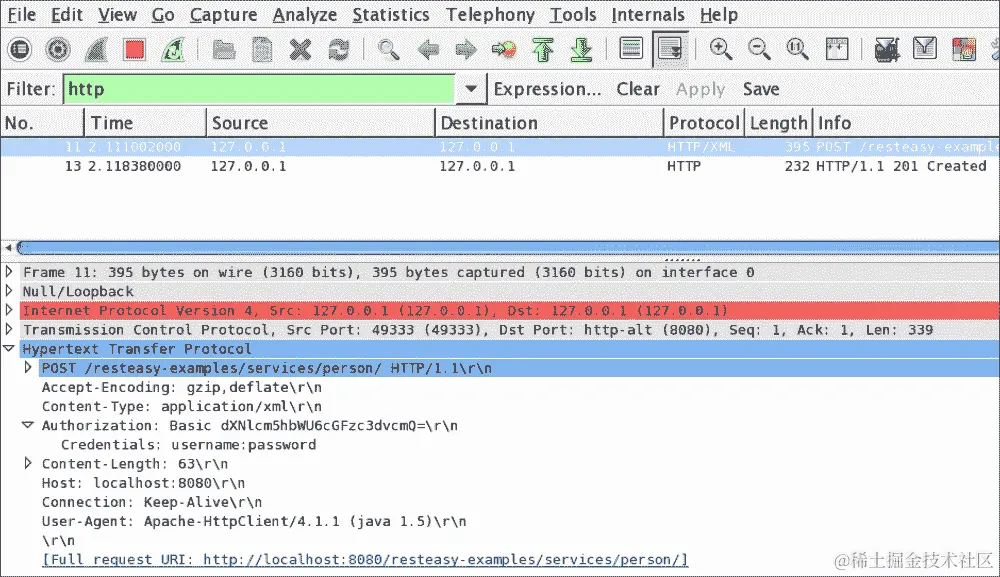The image size is (1000, 577).
Task: Zoom out on packet text
Action: tap(759, 49)
